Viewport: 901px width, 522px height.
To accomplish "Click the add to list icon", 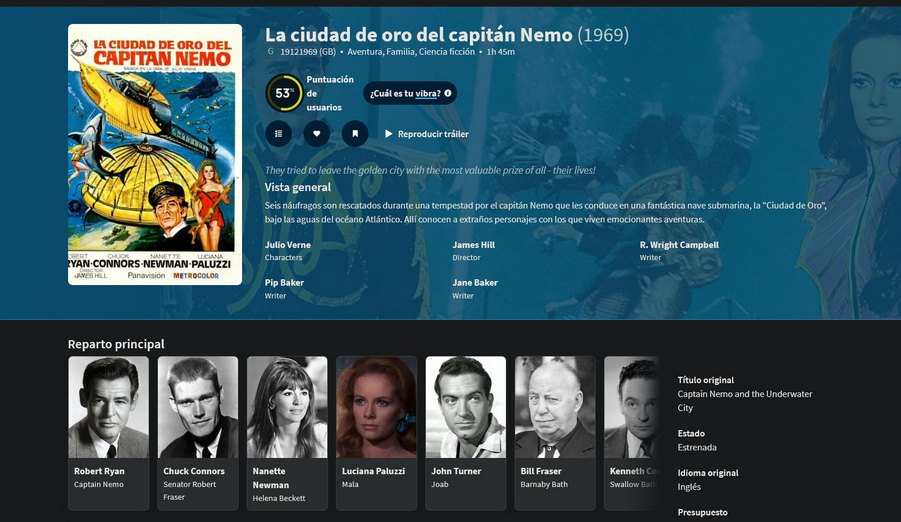I will tap(279, 133).
